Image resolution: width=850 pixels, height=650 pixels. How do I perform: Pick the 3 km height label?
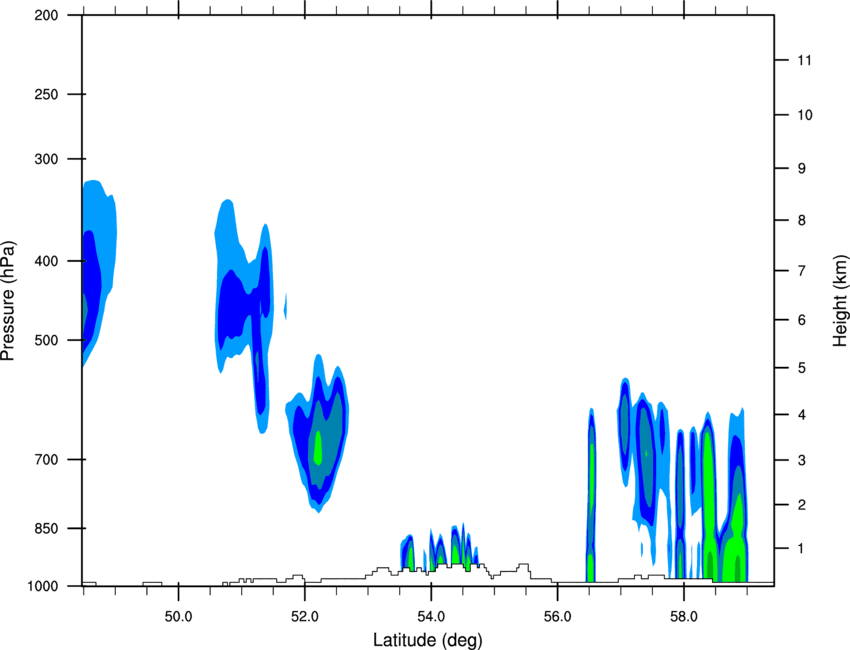[x=802, y=460]
